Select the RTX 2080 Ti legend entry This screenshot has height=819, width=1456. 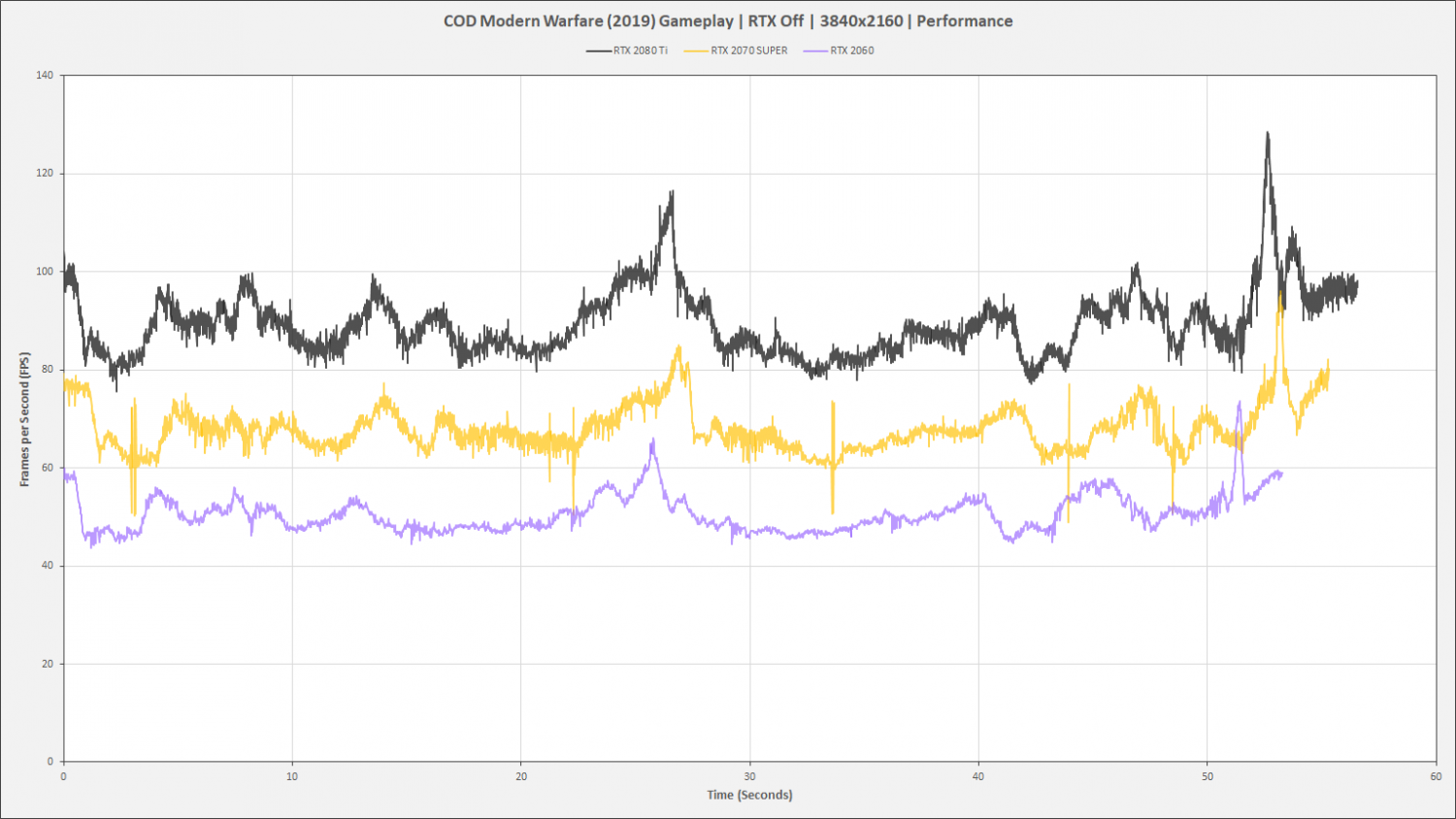(x=627, y=50)
